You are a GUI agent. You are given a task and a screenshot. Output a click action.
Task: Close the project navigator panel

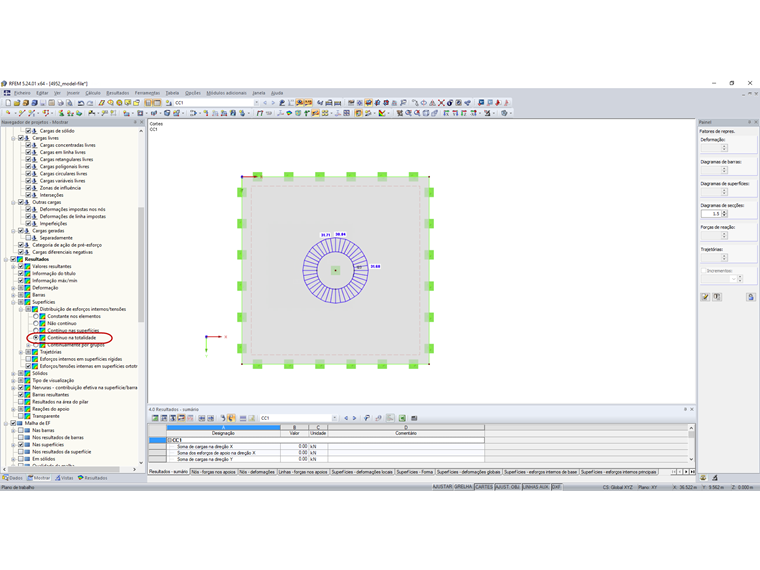[x=142, y=122]
